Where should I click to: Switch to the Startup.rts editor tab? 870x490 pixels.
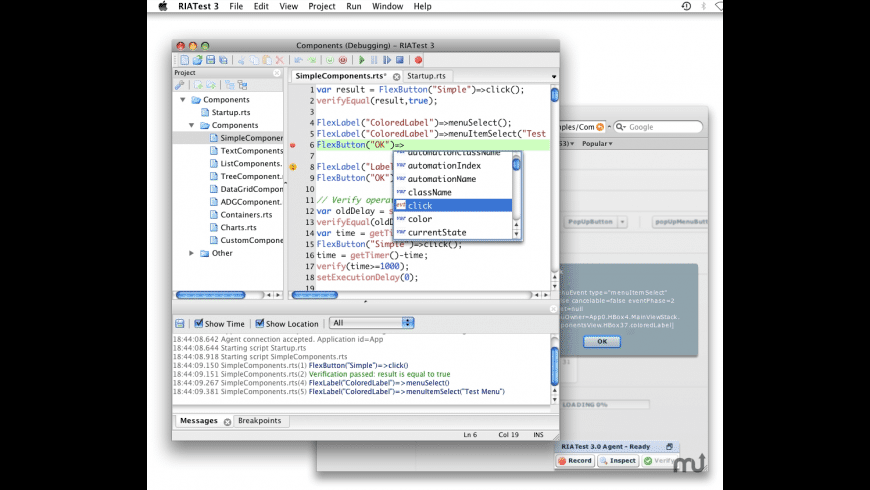[427, 76]
